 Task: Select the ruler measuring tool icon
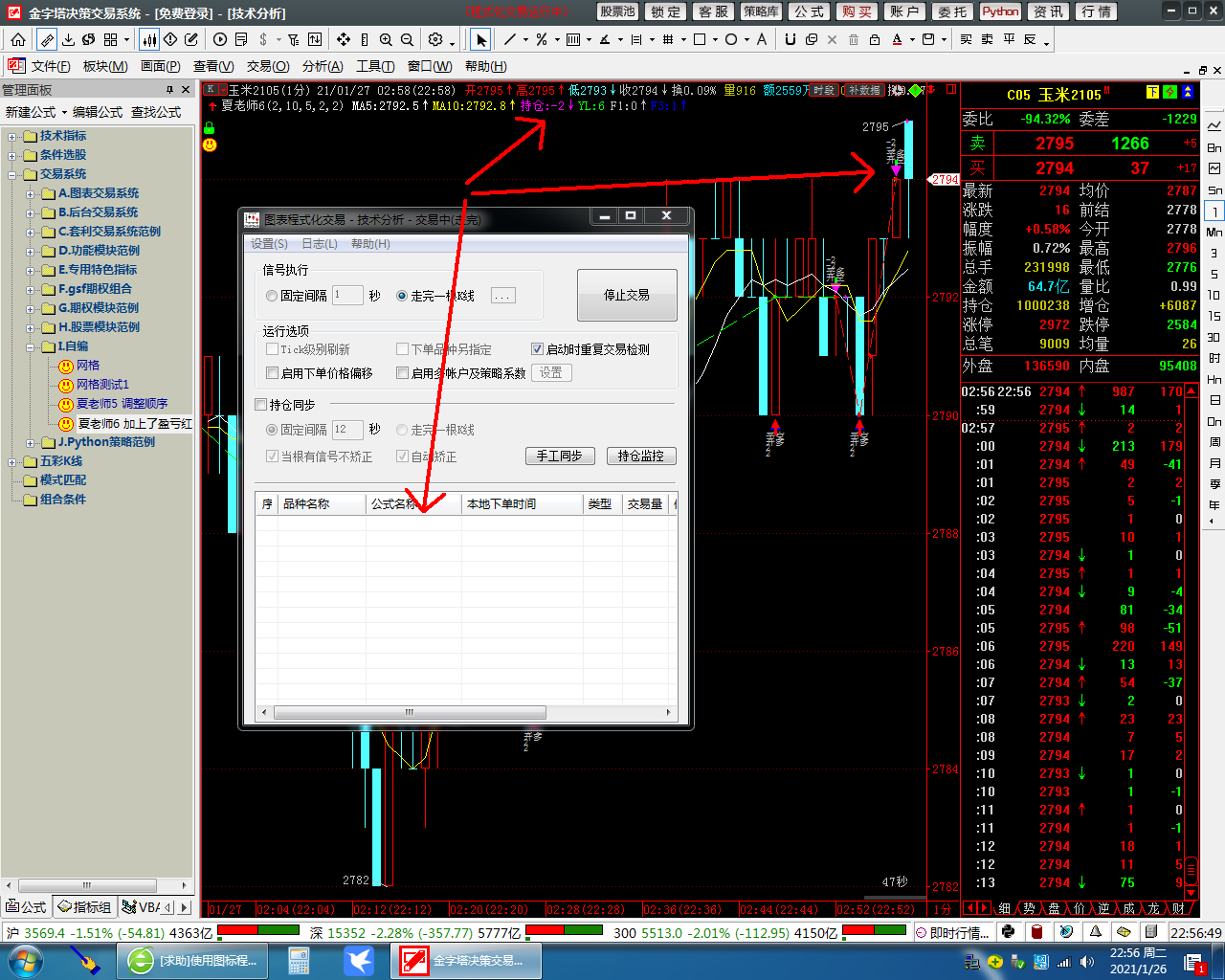(47, 39)
